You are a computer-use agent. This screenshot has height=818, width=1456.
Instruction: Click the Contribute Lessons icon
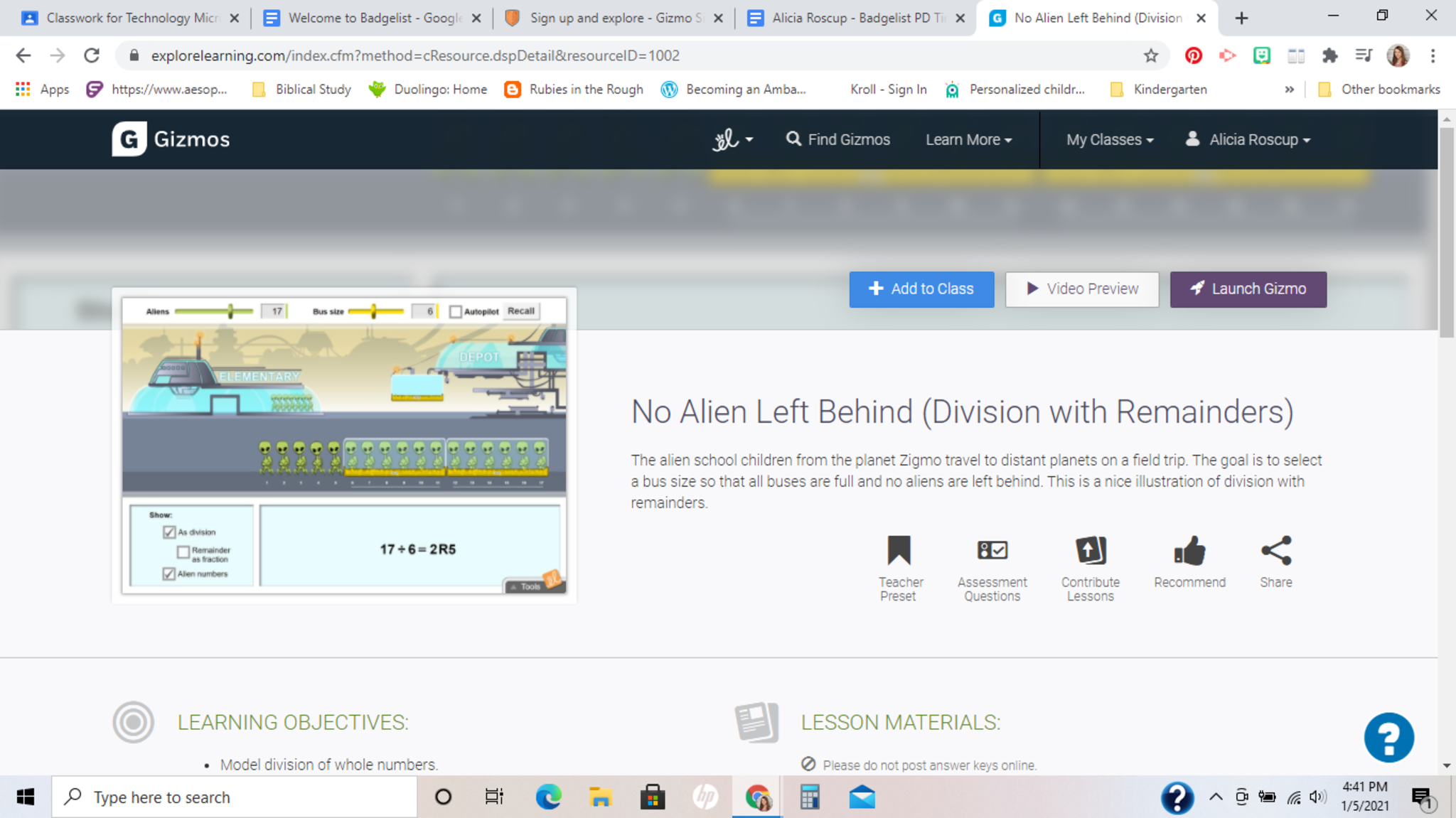(x=1090, y=551)
